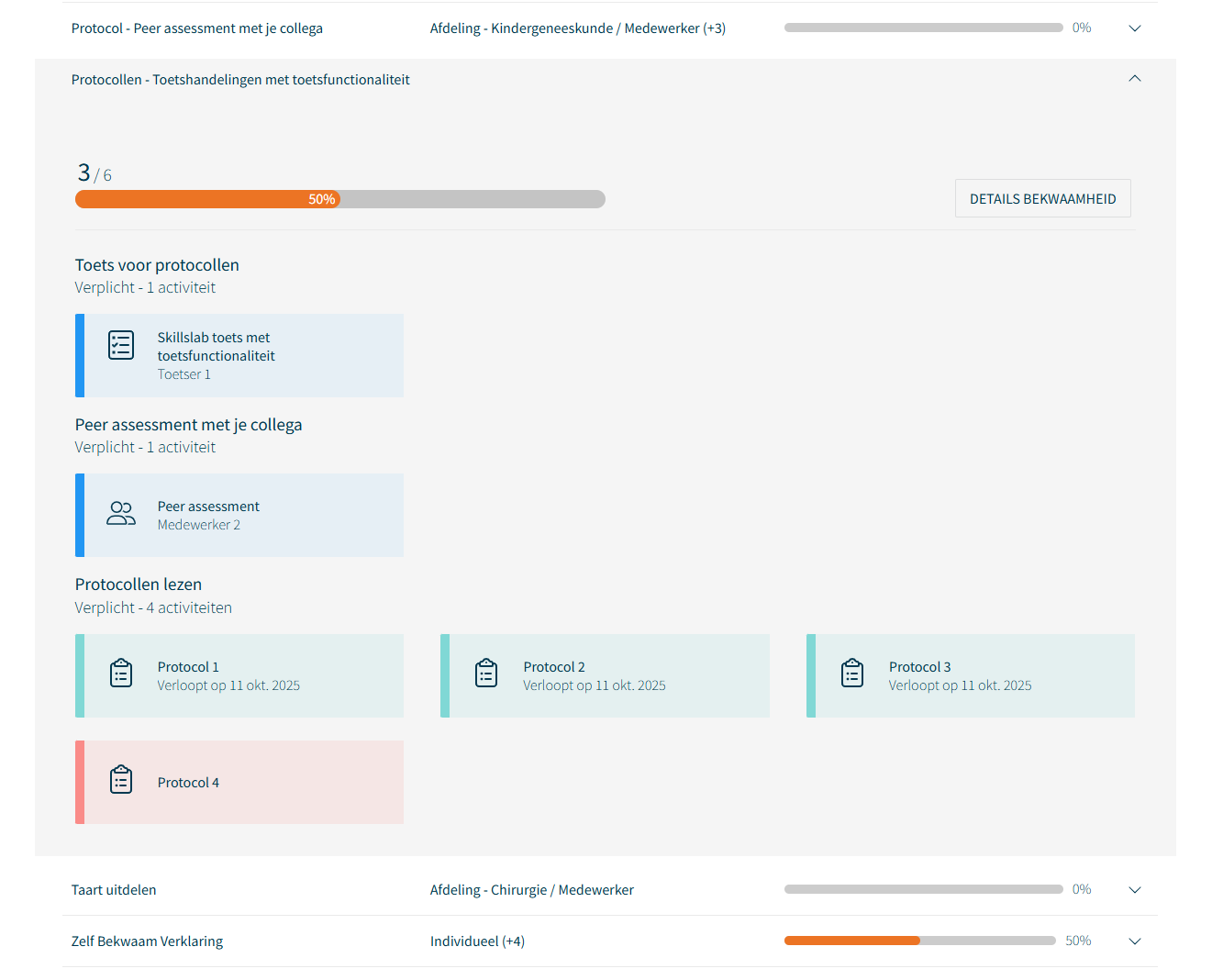Expand the Zelf Bekwaam Verklaring row
This screenshot has width=1212, height=980.
tap(1135, 941)
